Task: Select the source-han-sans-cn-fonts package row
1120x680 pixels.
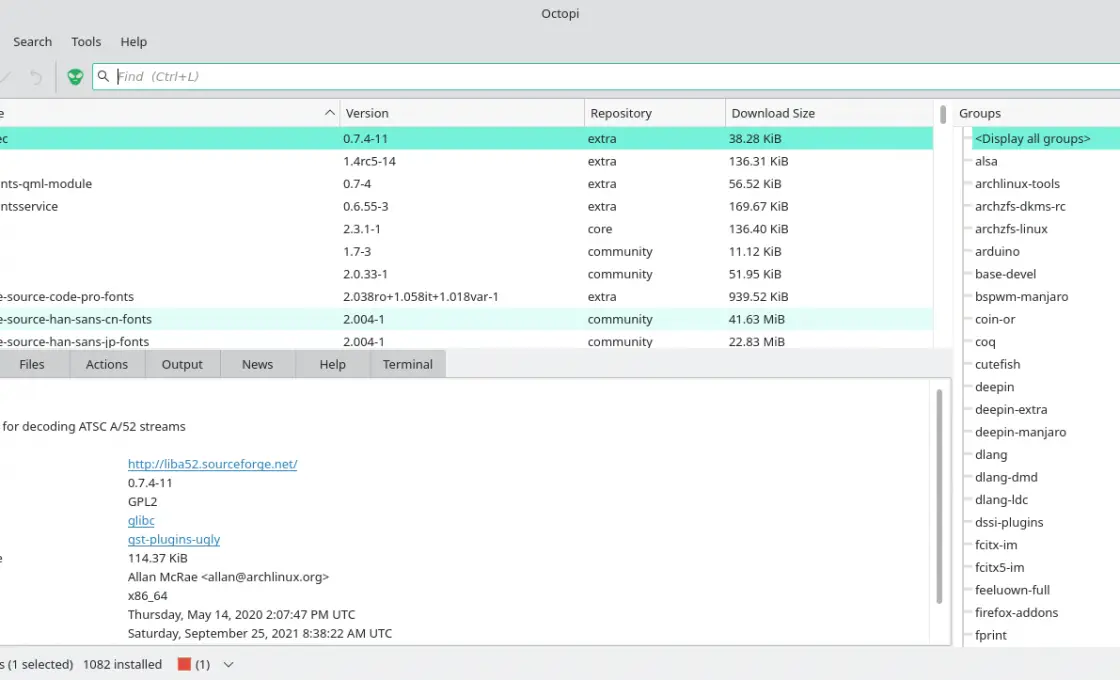Action: pyautogui.click(x=466, y=319)
